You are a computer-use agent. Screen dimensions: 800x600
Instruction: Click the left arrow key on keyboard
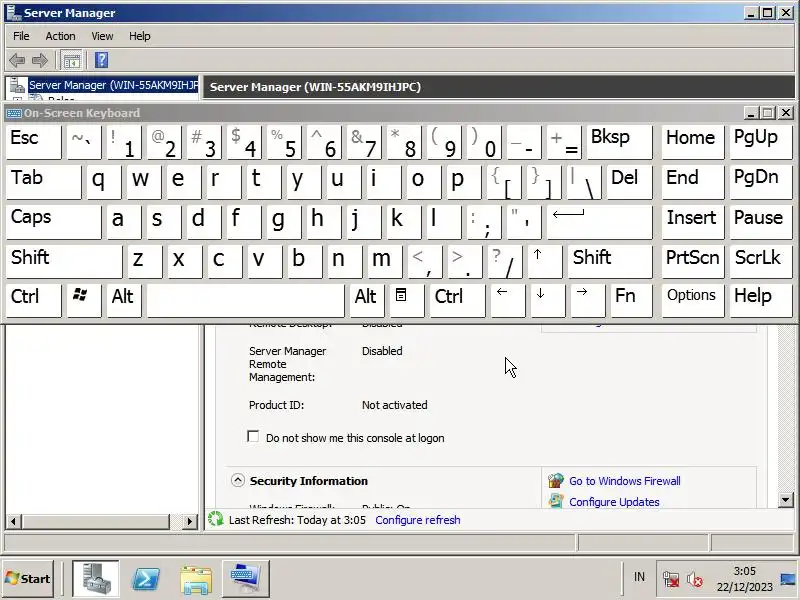coord(508,301)
